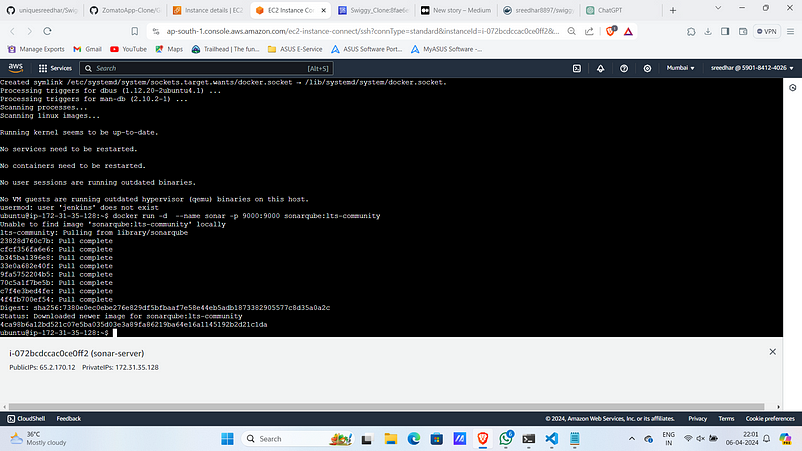The image size is (802, 451).
Task: Click the zoom magnifier icon in address bar
Action: [x=571, y=31]
